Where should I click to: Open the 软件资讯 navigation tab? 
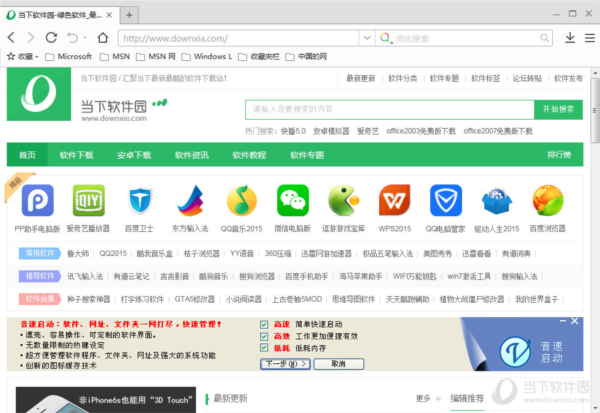[x=192, y=155]
